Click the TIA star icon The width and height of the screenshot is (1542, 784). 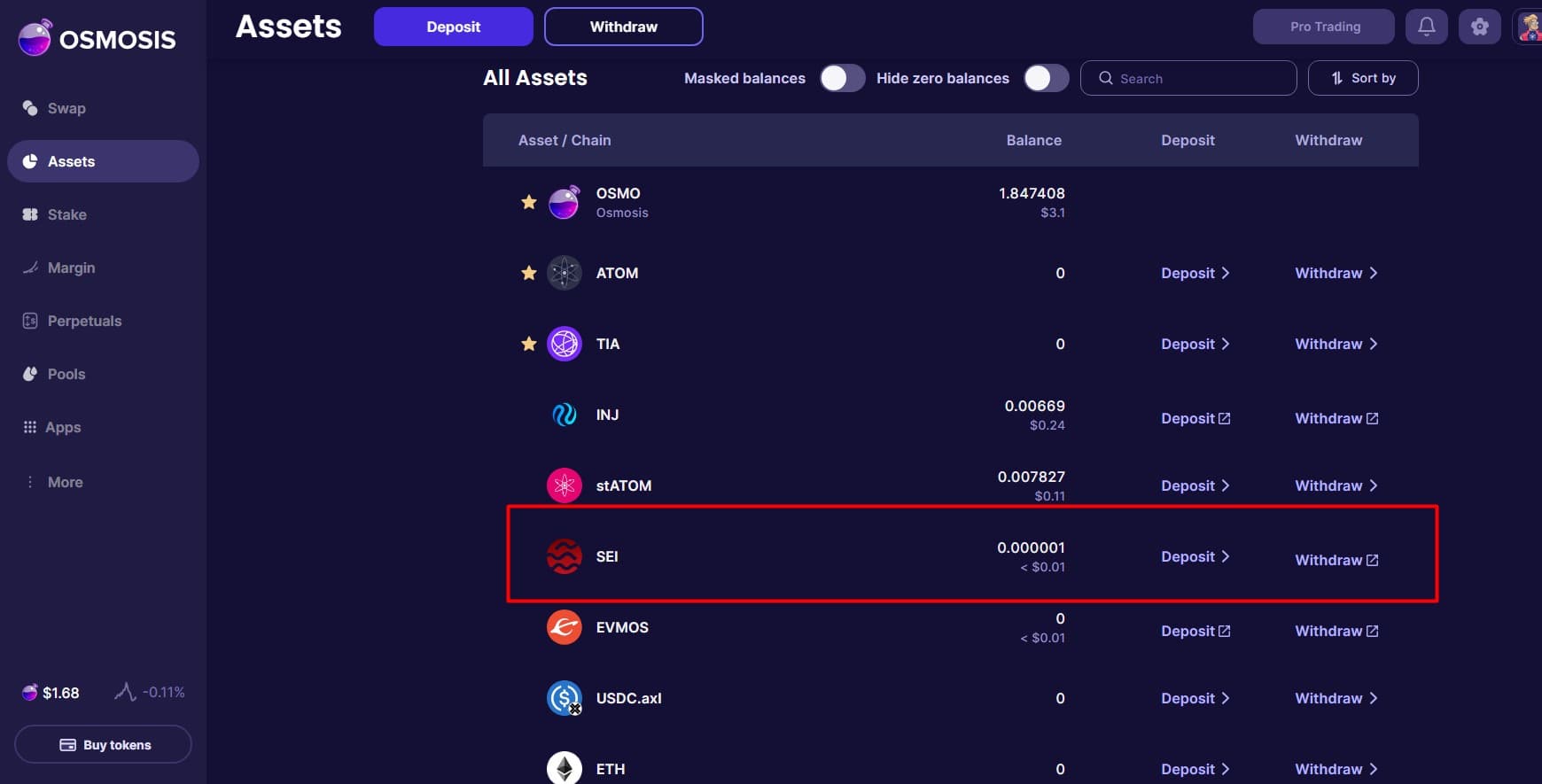pos(529,344)
